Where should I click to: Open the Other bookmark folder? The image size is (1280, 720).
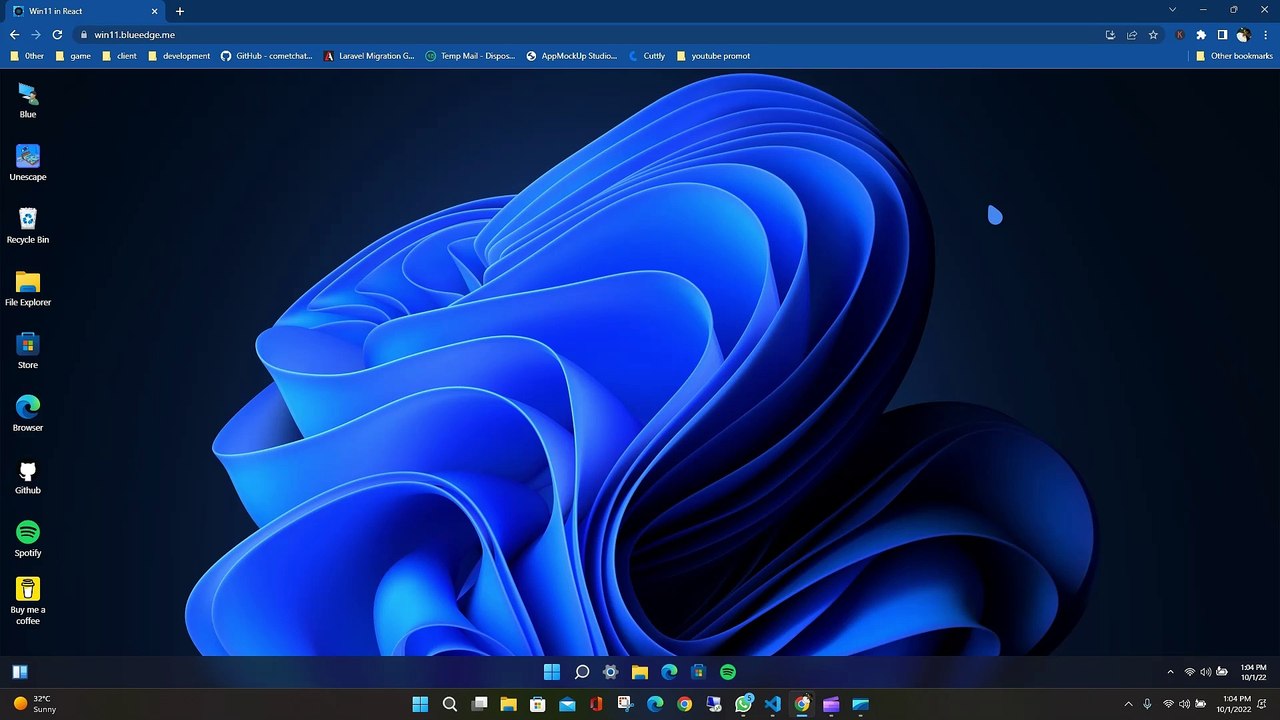(x=27, y=56)
